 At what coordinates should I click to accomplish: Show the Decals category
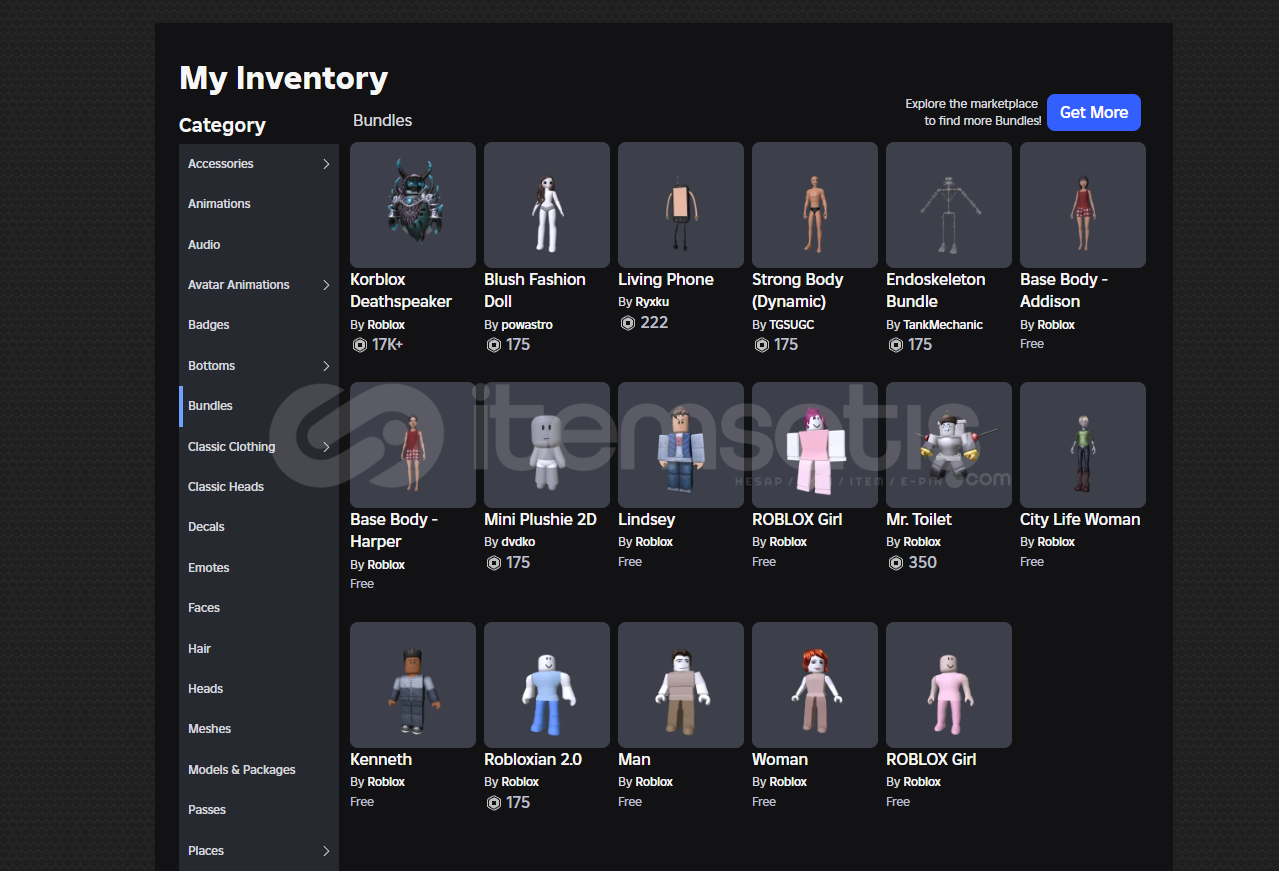point(259,527)
